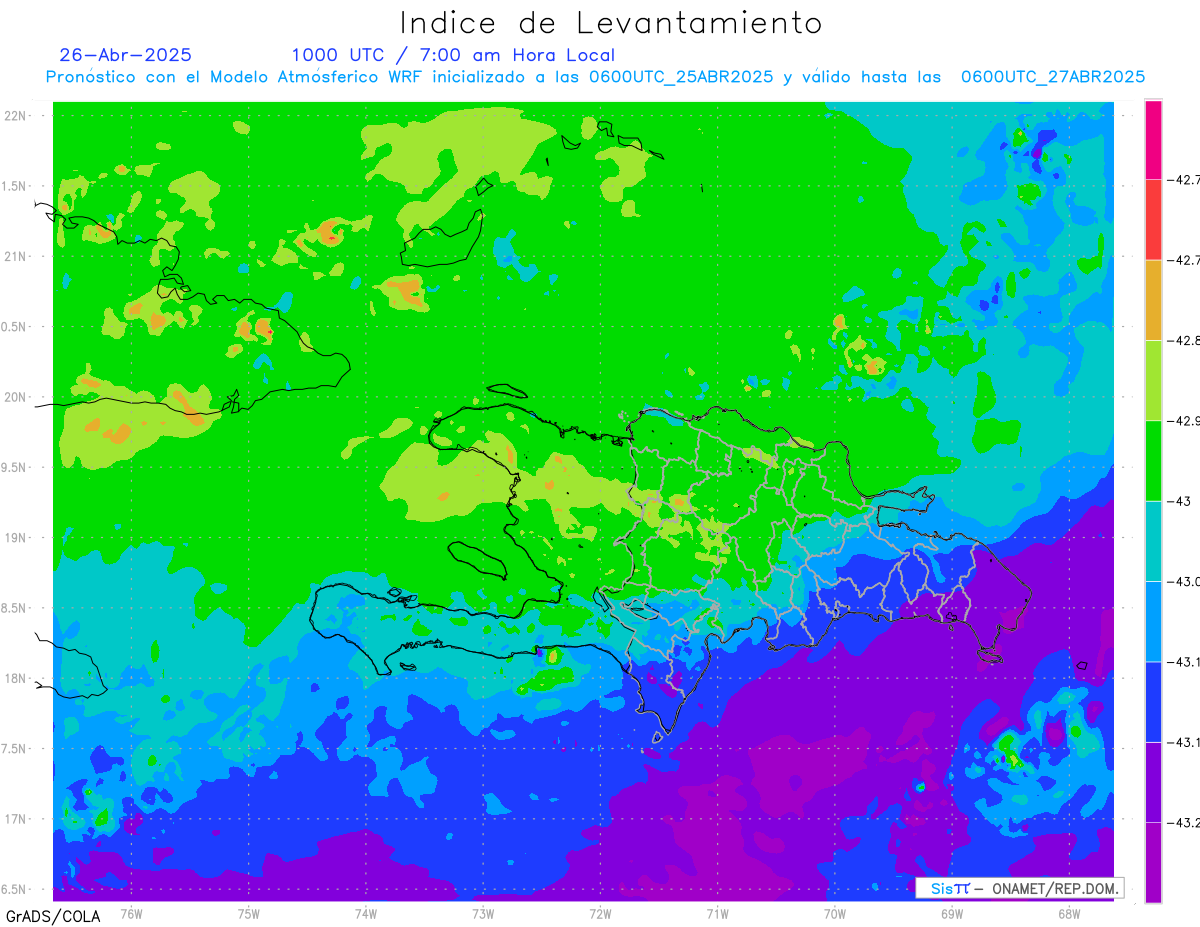Viewport: 1200px width, 927px height.
Task: Click the legend value "-42.8"
Action: [x=1184, y=341]
